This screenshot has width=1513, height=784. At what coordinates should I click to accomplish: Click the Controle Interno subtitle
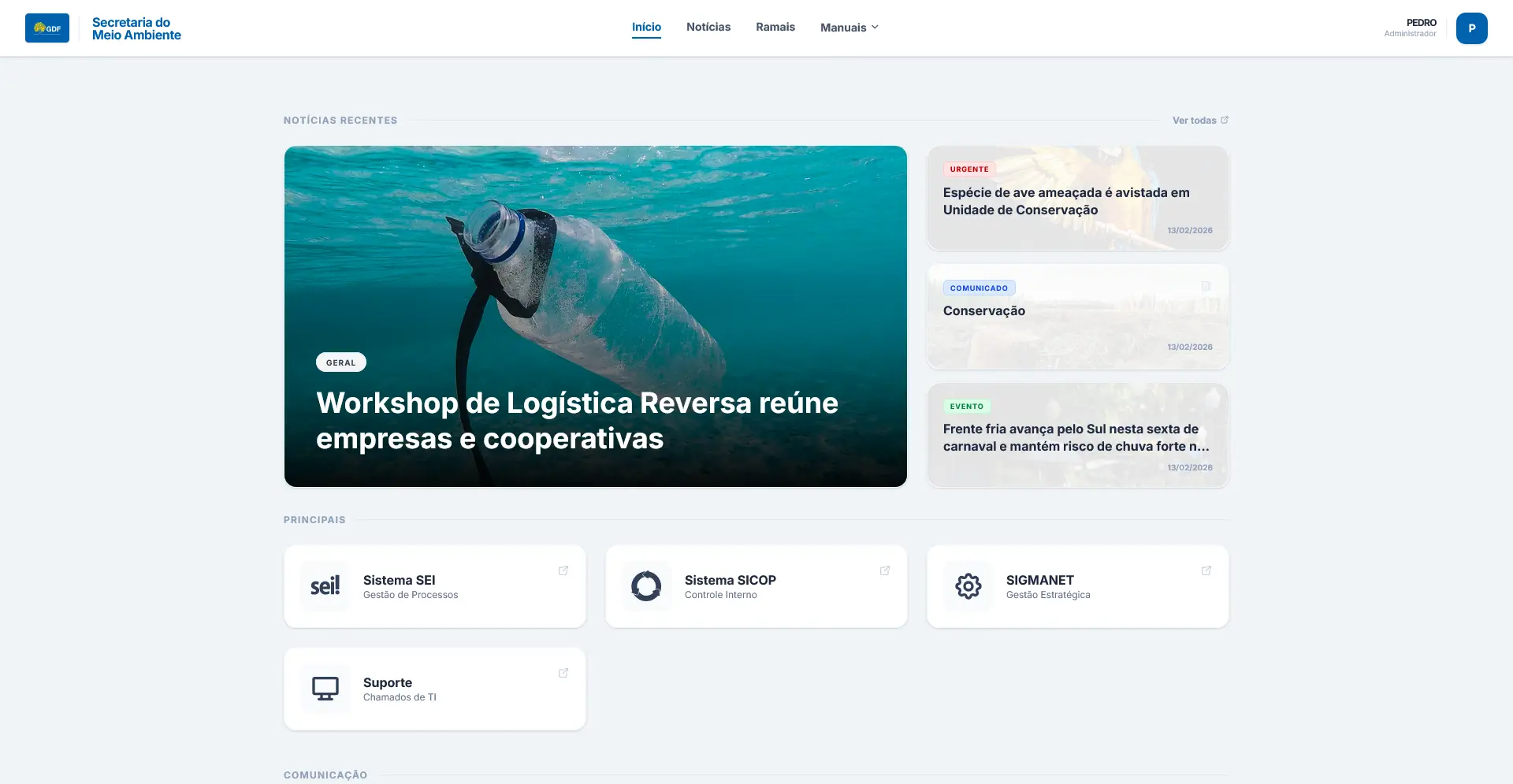coord(721,595)
